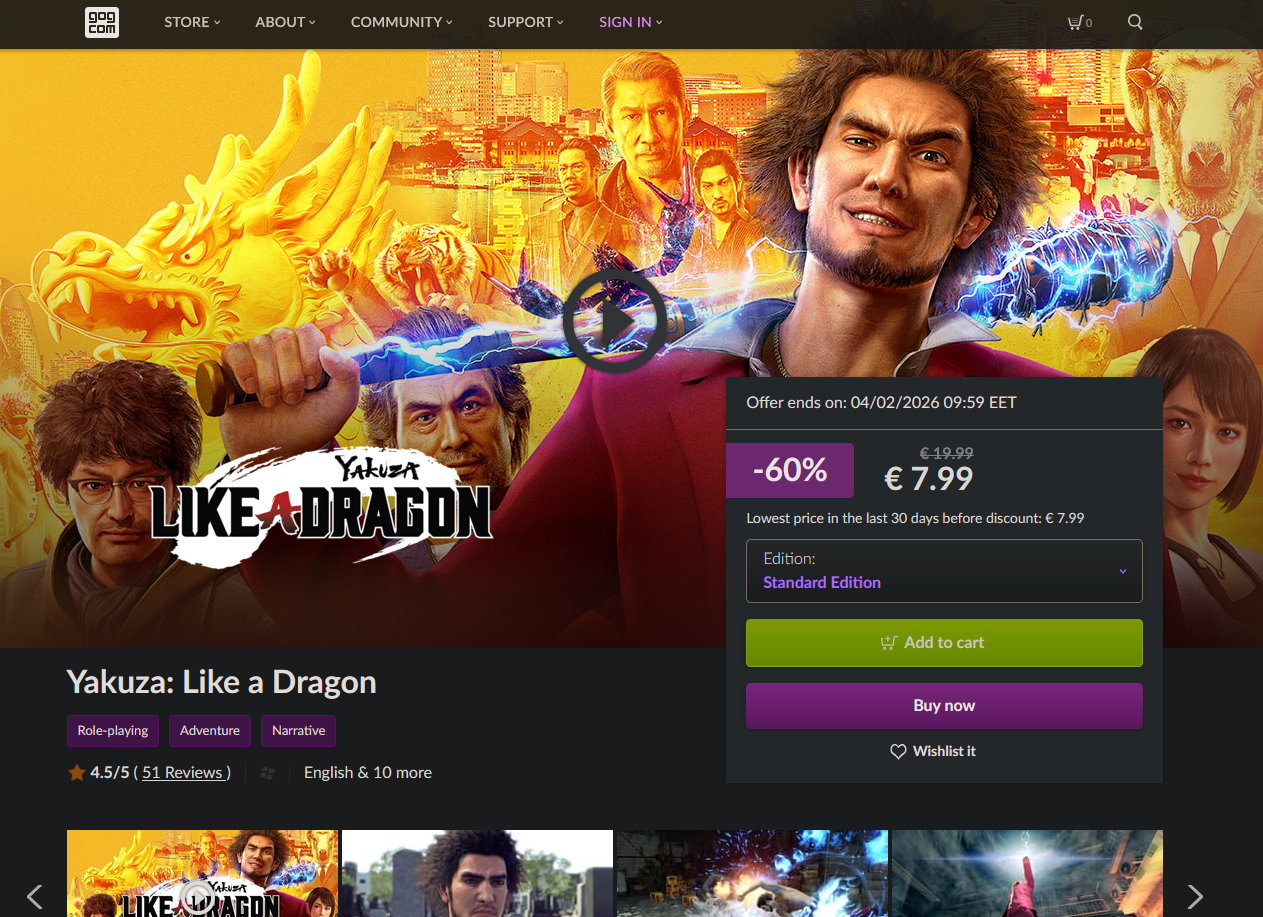
Task: Show next screenshots with right arrow
Action: click(1194, 896)
